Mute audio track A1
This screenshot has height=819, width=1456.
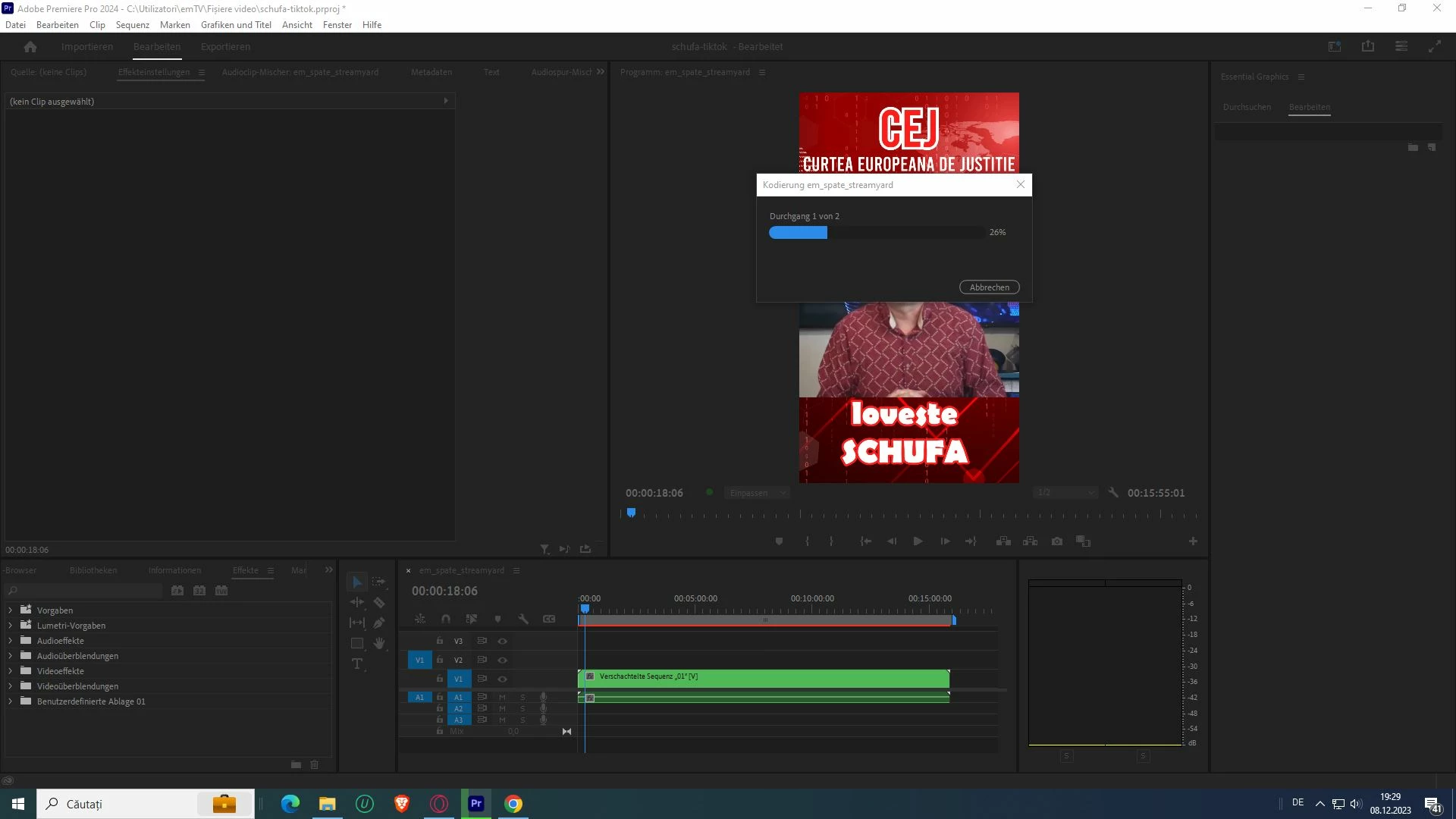pyautogui.click(x=502, y=697)
